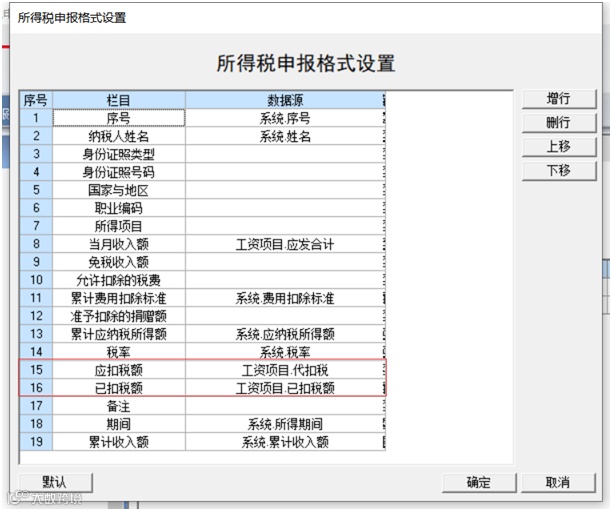Click the 系统.费用扣除标准 data source cell
This screenshot has width=612, height=511.
click(285, 298)
